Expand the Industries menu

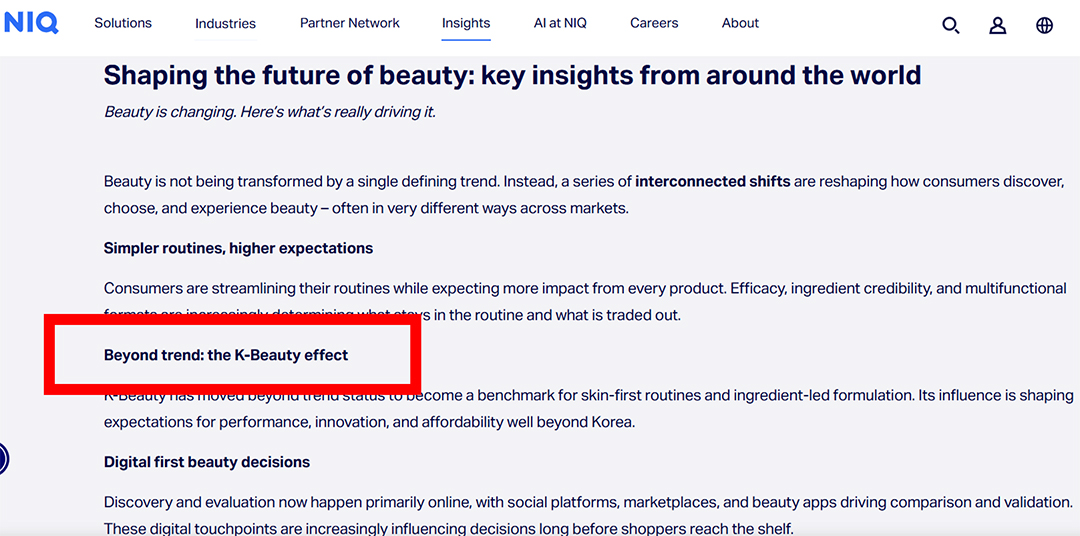pos(225,23)
